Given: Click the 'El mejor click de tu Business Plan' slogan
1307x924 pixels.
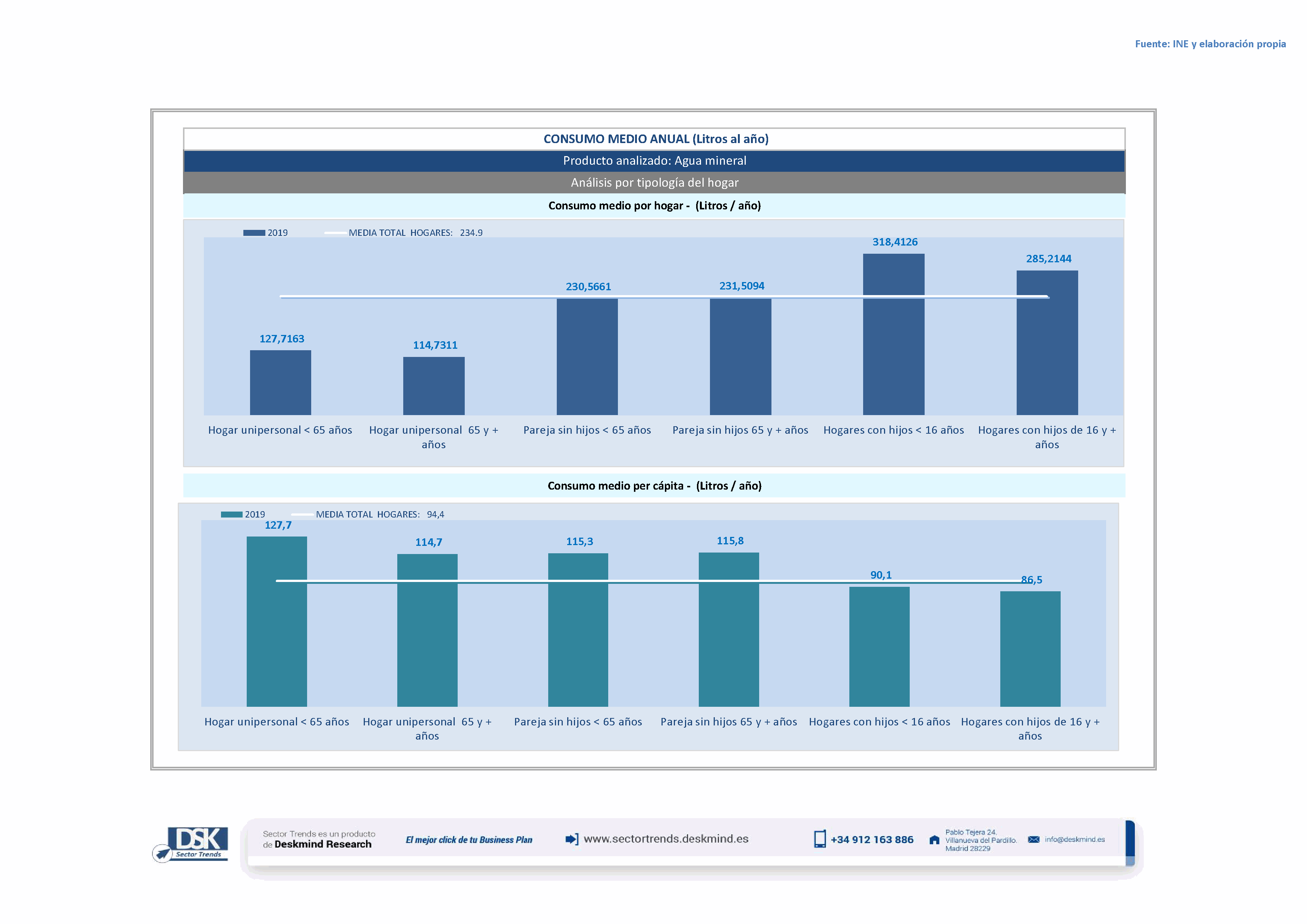Looking at the screenshot, I should point(468,840).
